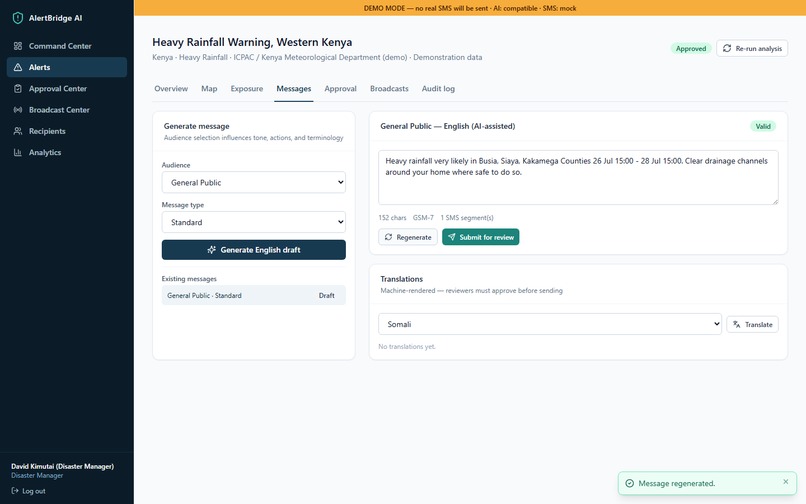Viewport: 806px width, 504px height.
Task: Click the Analytics chart icon
Action: 18,152
